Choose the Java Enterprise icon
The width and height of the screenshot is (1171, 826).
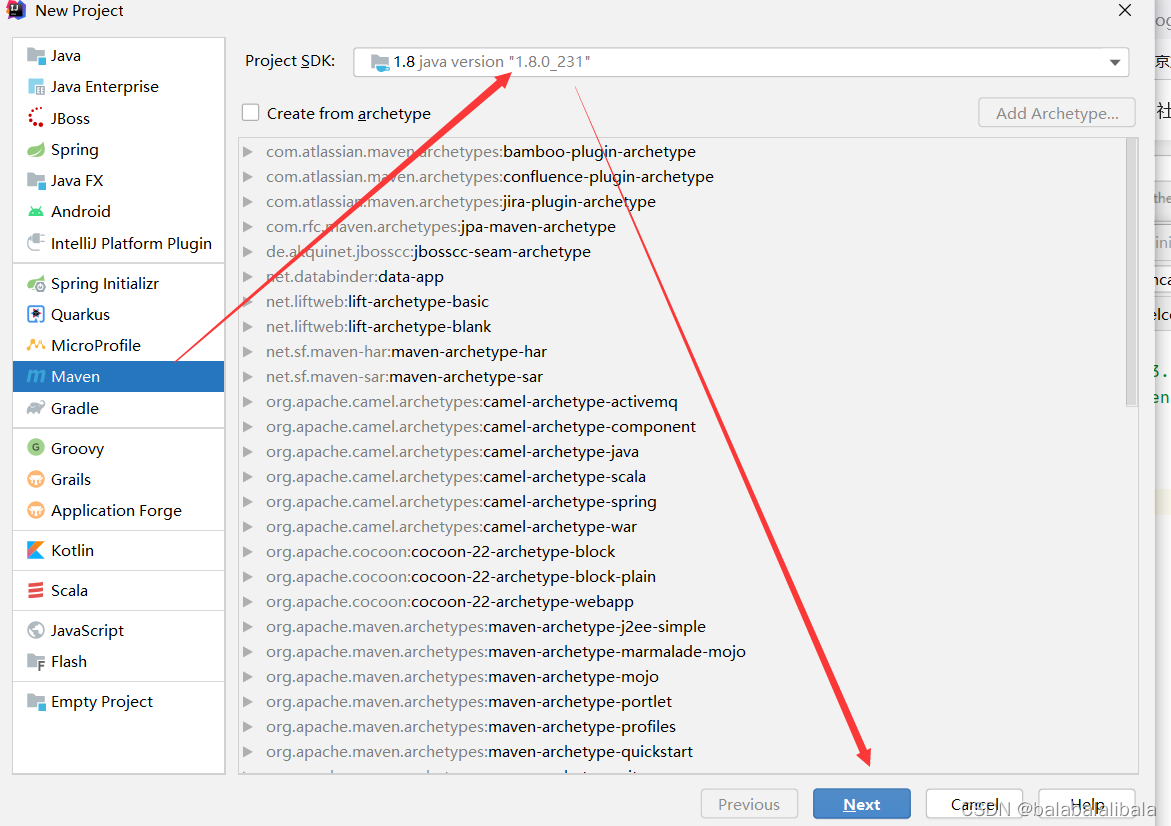(x=36, y=87)
